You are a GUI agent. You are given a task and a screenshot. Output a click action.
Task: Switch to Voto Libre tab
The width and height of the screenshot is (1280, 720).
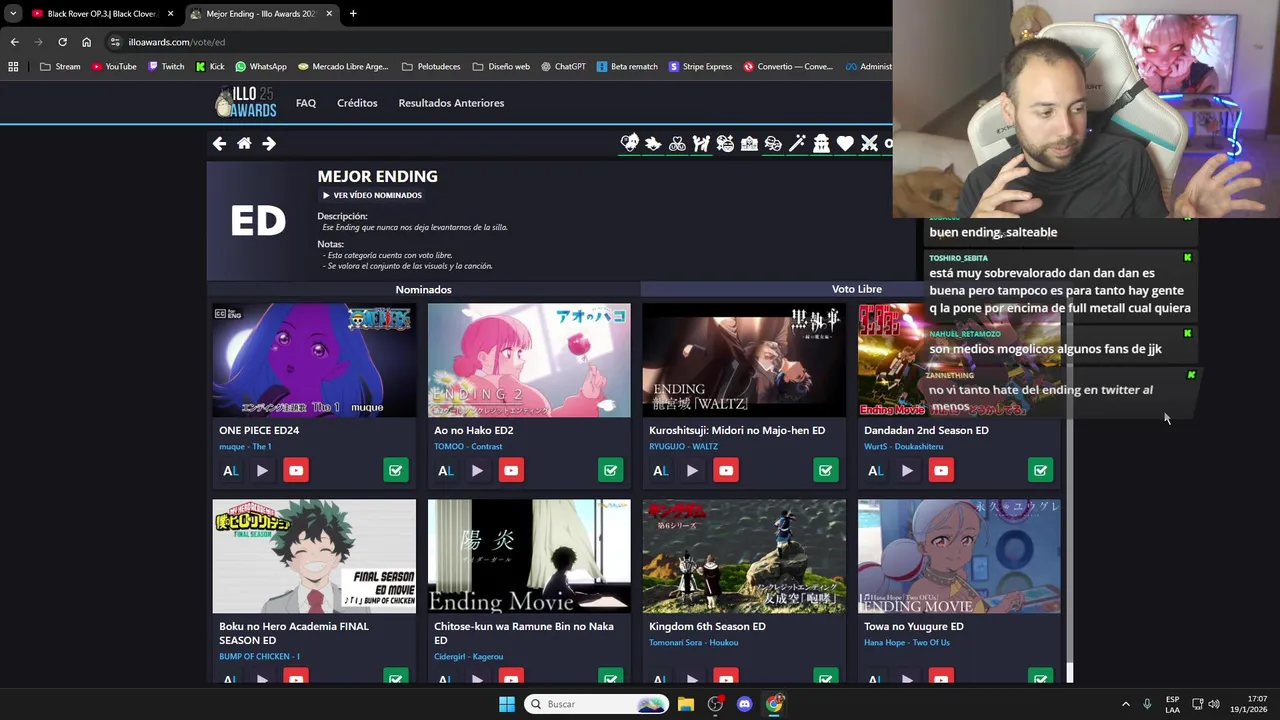(x=856, y=289)
